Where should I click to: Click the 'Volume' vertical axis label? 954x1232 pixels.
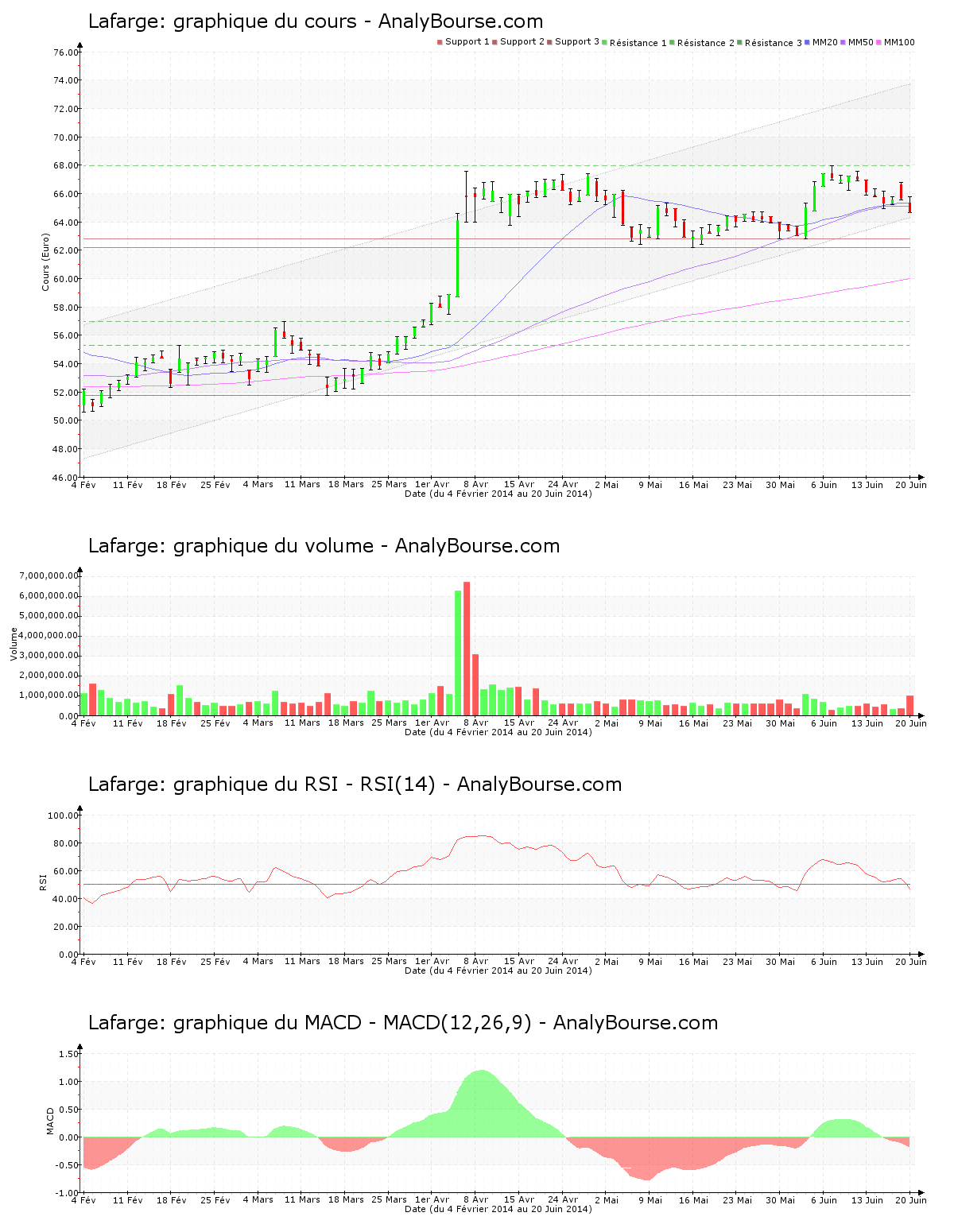[x=14, y=644]
